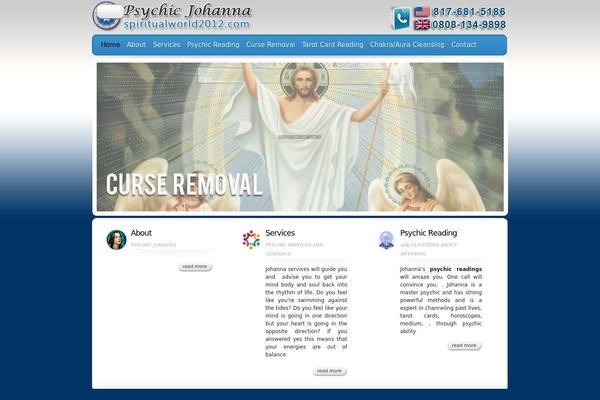Click the round site logo in header
Screen dimensions: 600x400
tap(107, 16)
